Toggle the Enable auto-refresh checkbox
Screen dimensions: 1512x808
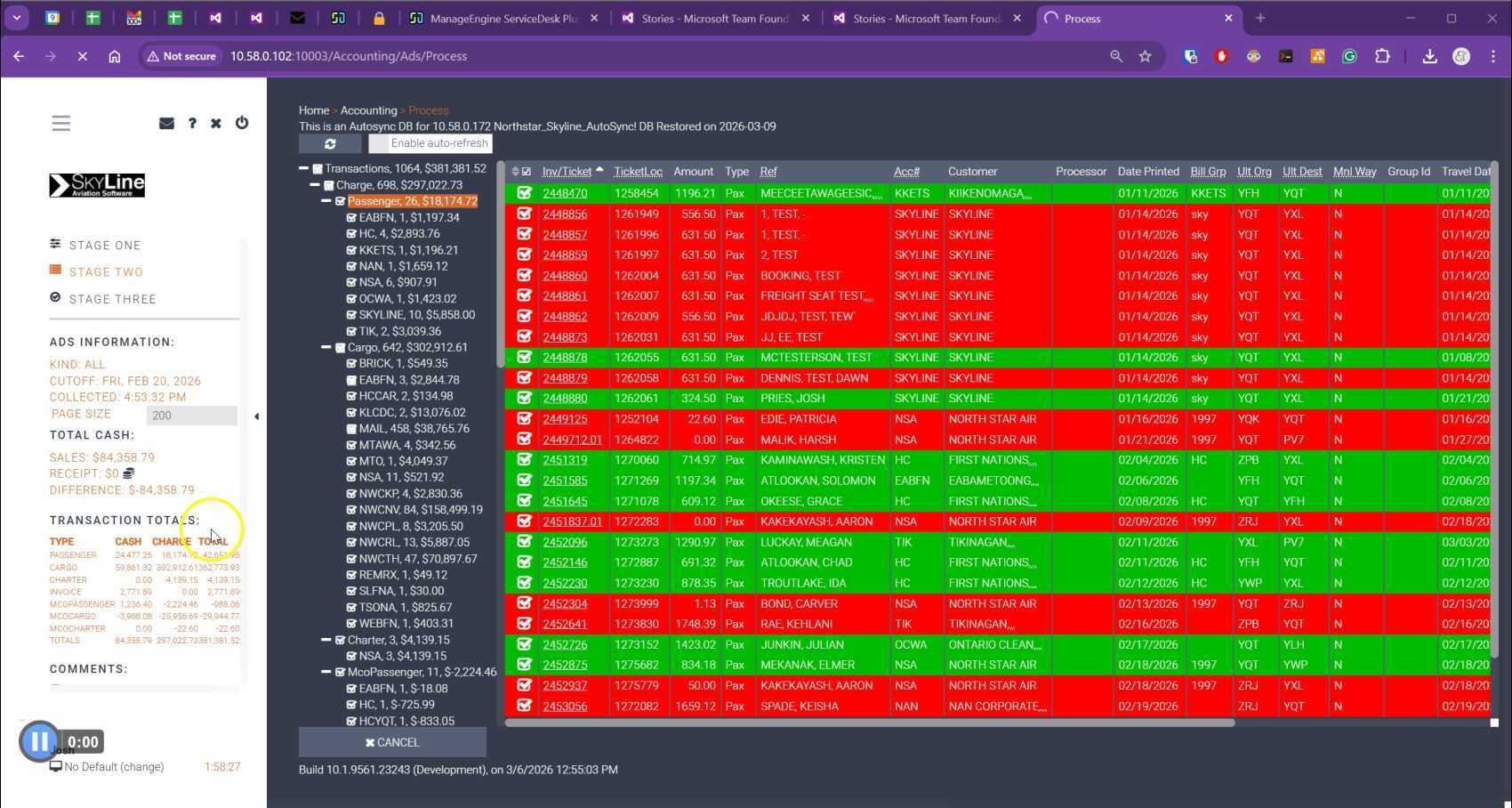point(379,143)
